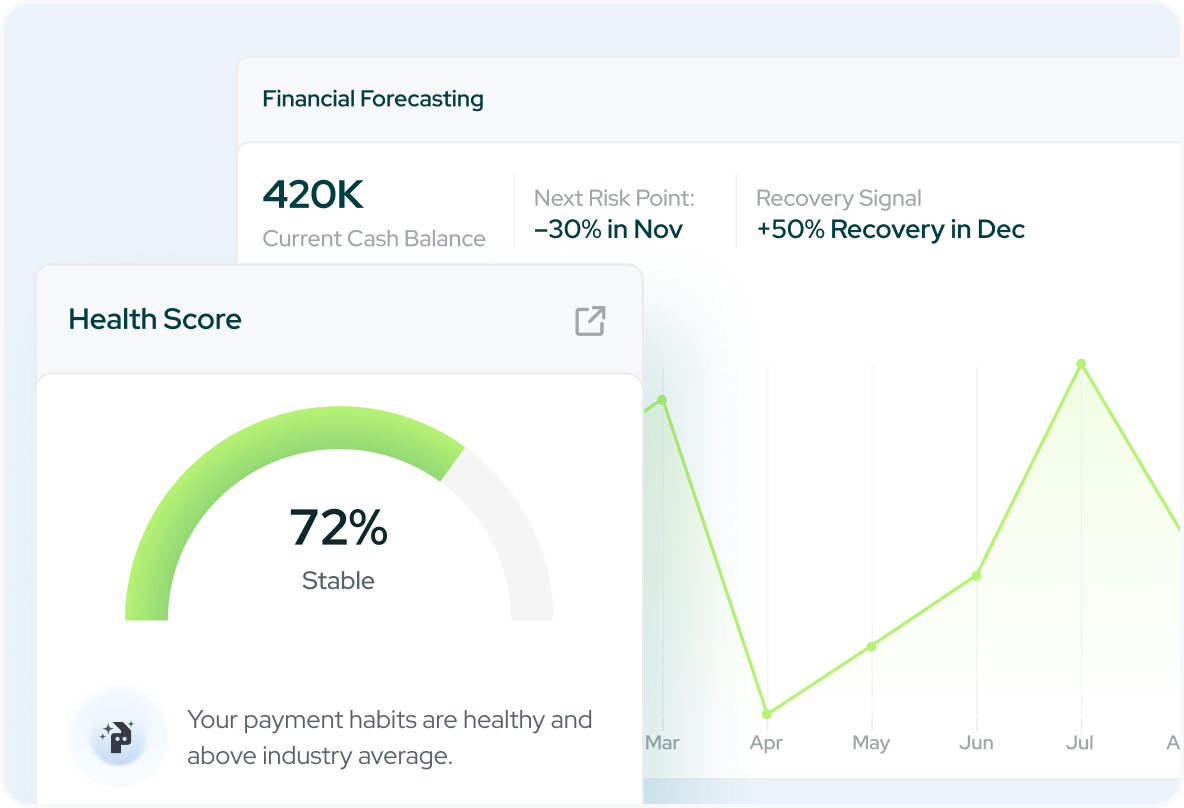Open Health Score in new window icon
Screen dimensions: 1184x808
[x=590, y=320]
